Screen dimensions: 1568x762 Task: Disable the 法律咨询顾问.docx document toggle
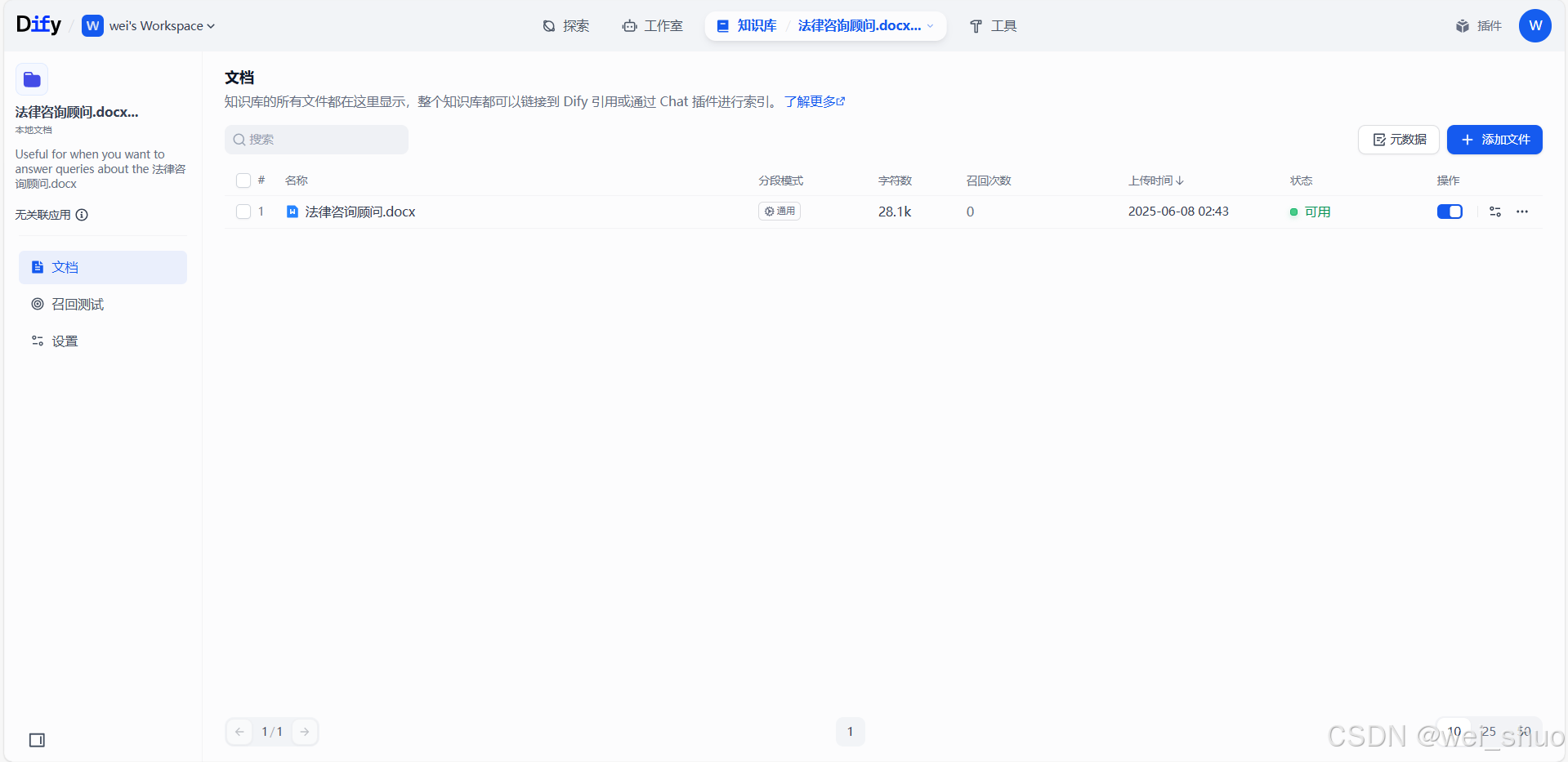(1450, 212)
